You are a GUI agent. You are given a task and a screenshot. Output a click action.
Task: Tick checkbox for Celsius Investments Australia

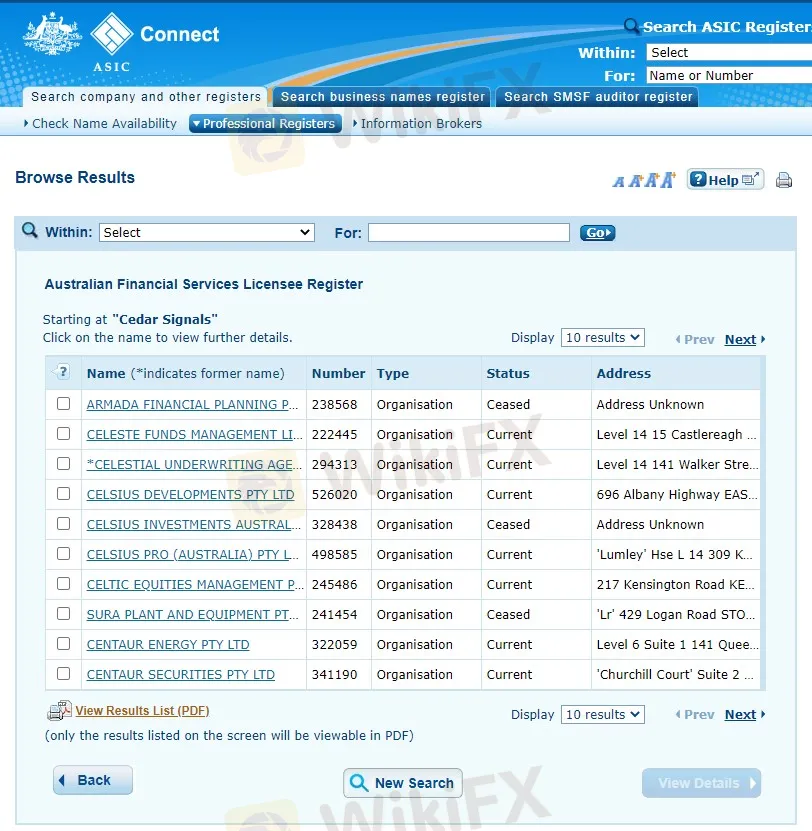click(x=64, y=524)
